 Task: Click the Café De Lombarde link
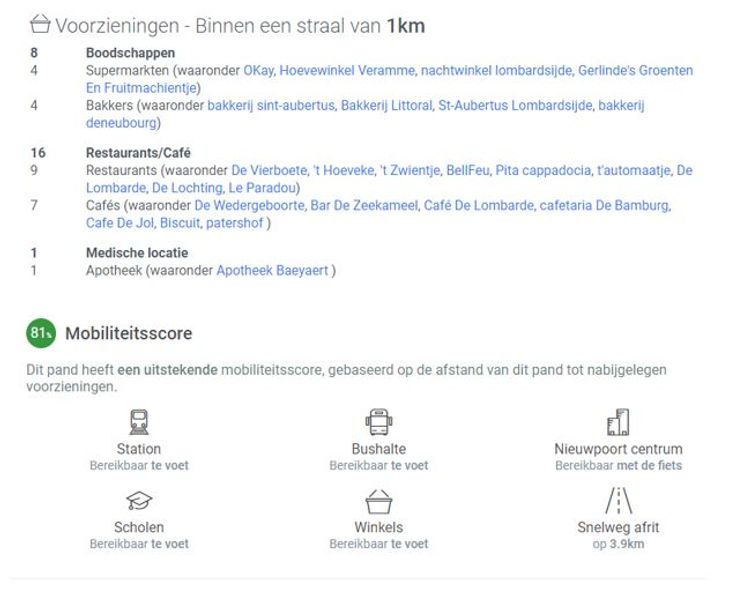(x=477, y=206)
